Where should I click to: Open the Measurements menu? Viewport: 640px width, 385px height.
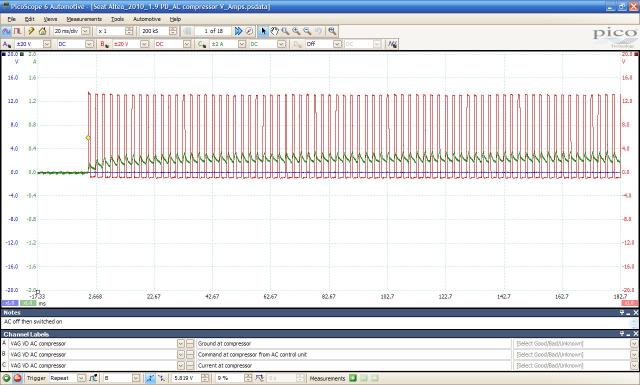pos(84,19)
